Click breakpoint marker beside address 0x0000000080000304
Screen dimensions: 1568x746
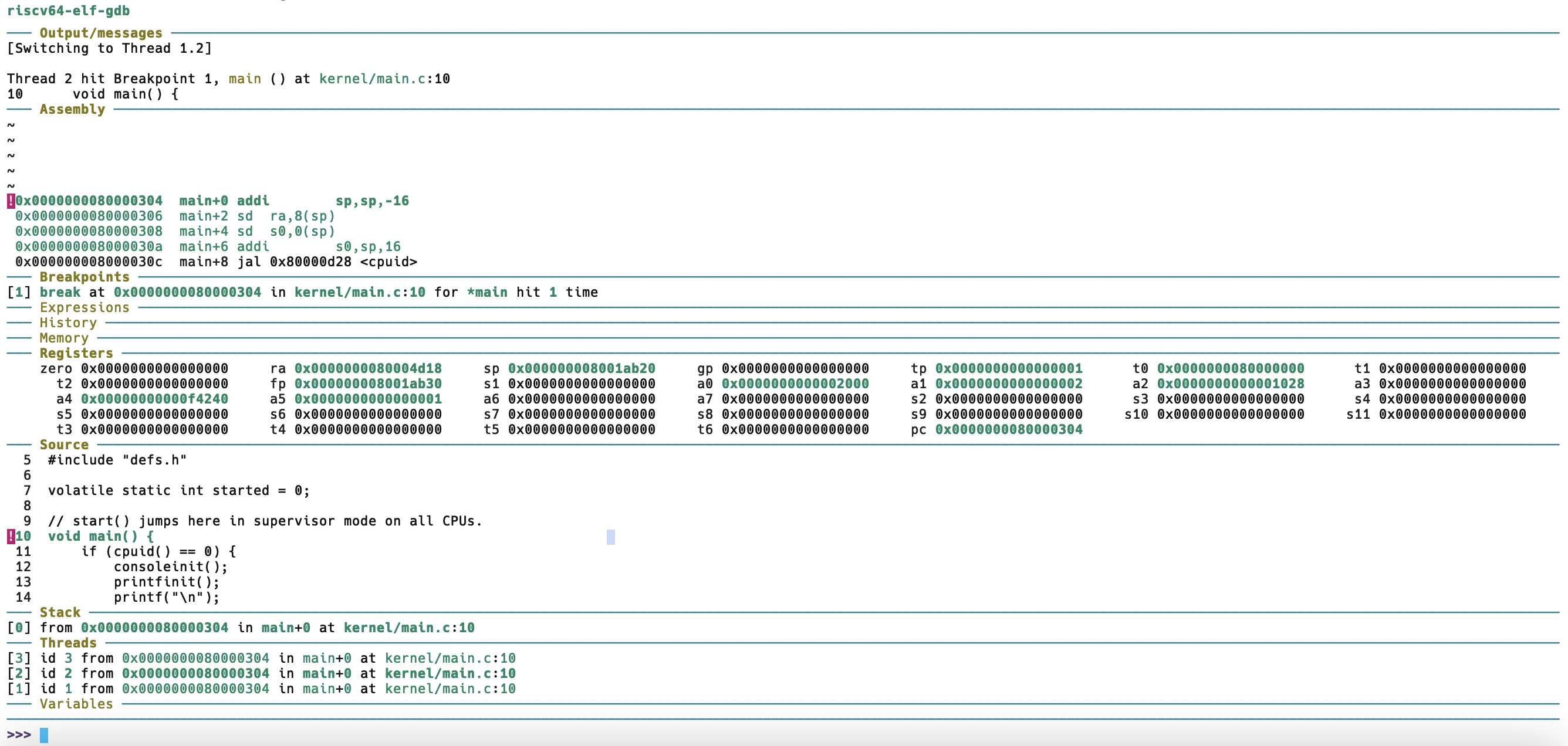tap(11, 201)
